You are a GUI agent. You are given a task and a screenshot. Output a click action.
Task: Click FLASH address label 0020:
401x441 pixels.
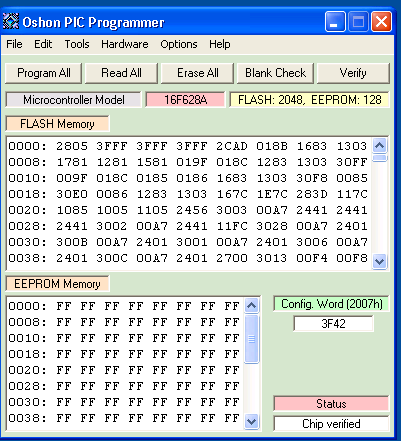pyautogui.click(x=27, y=210)
